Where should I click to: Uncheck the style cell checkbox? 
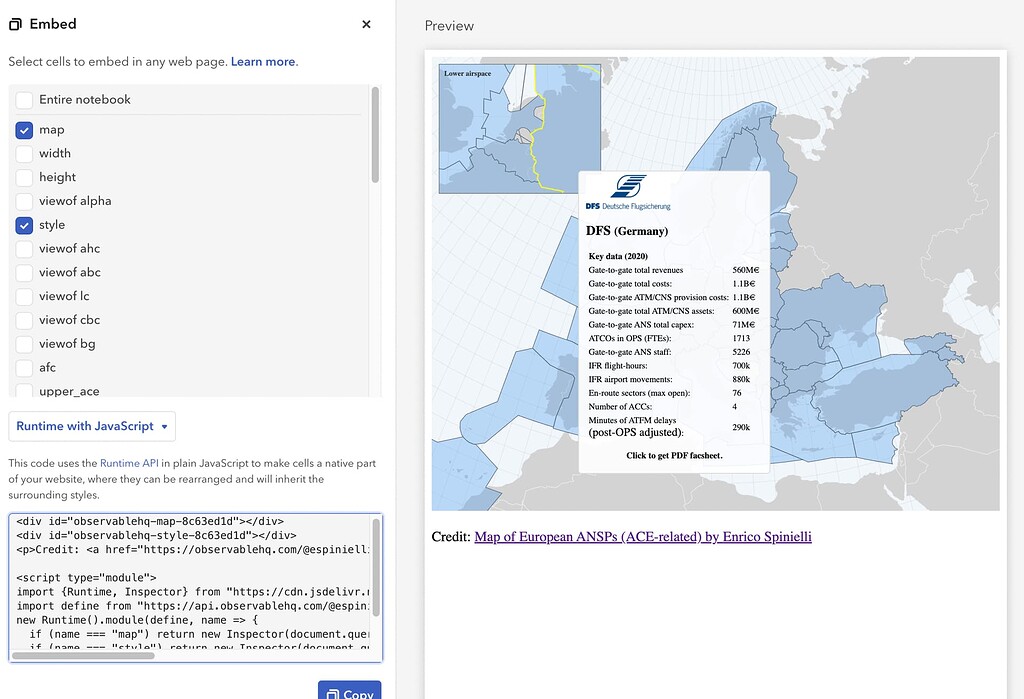[25, 225]
